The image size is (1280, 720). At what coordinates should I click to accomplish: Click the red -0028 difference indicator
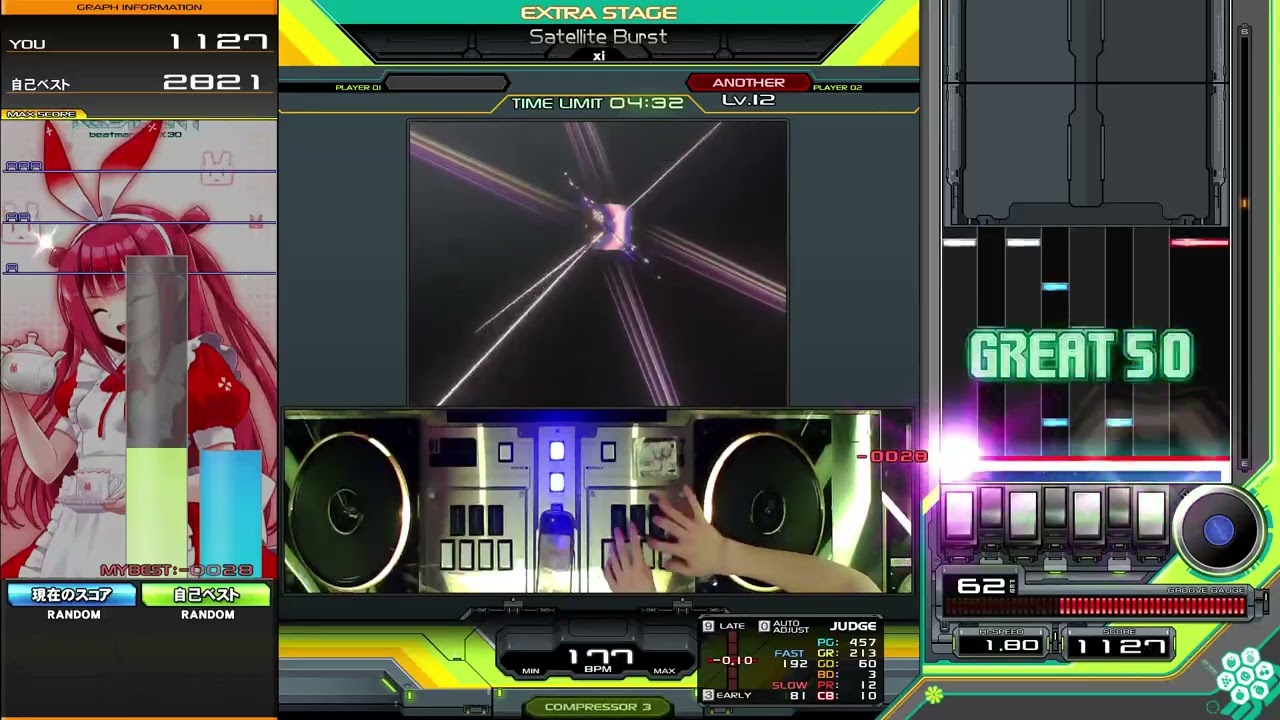894,456
